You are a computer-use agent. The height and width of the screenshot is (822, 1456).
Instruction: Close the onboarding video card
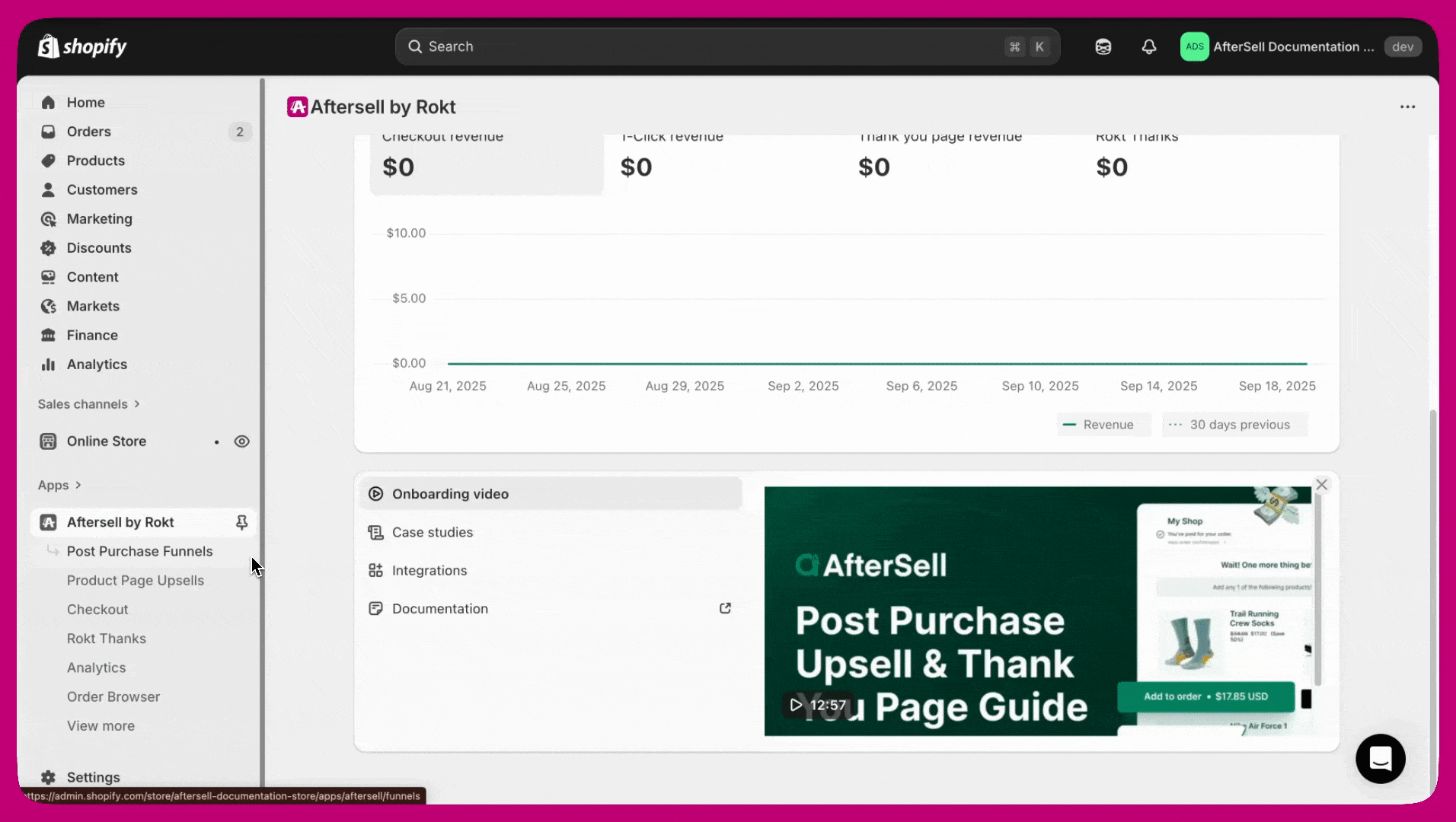1322,485
